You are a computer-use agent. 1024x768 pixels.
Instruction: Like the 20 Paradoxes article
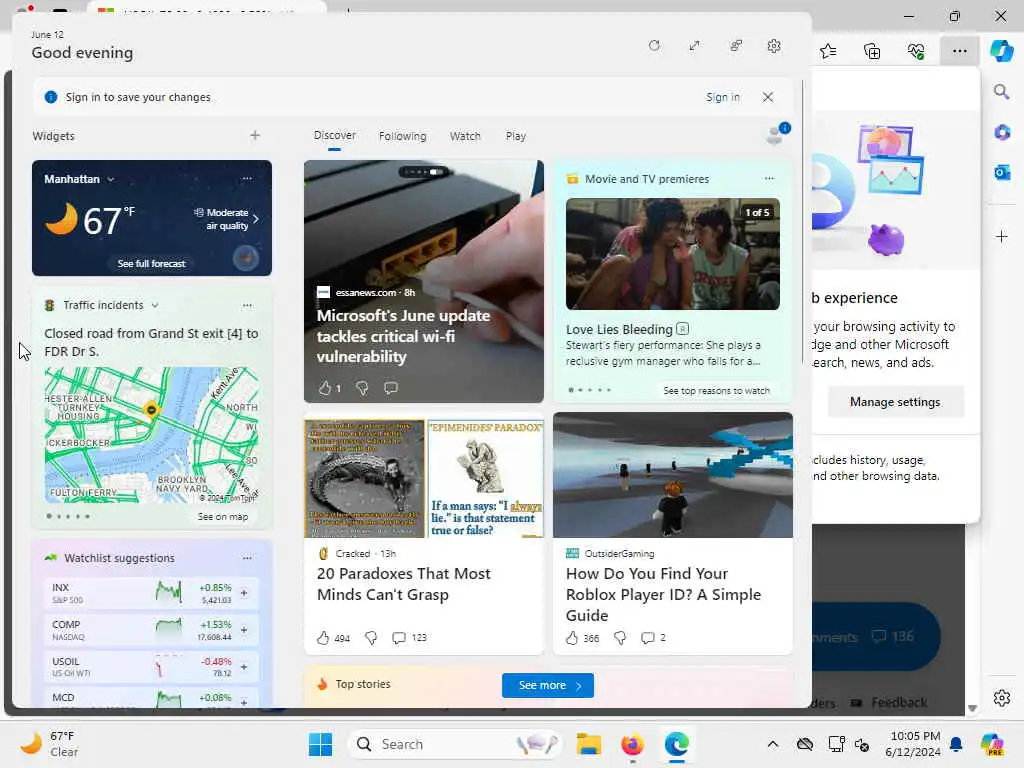pyautogui.click(x=323, y=637)
